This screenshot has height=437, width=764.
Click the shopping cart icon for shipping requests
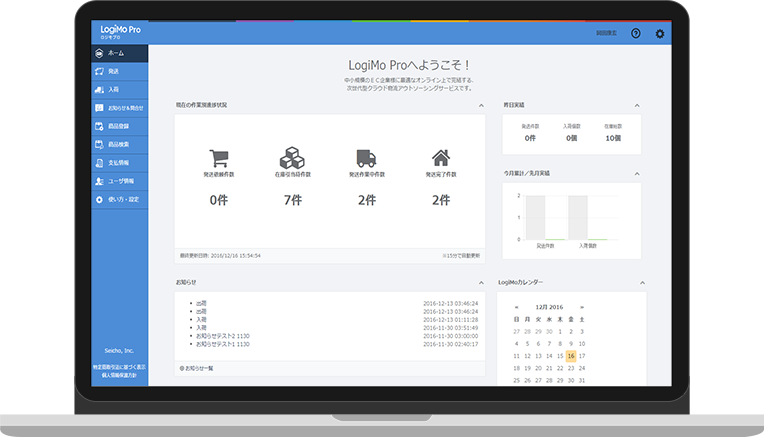218,158
